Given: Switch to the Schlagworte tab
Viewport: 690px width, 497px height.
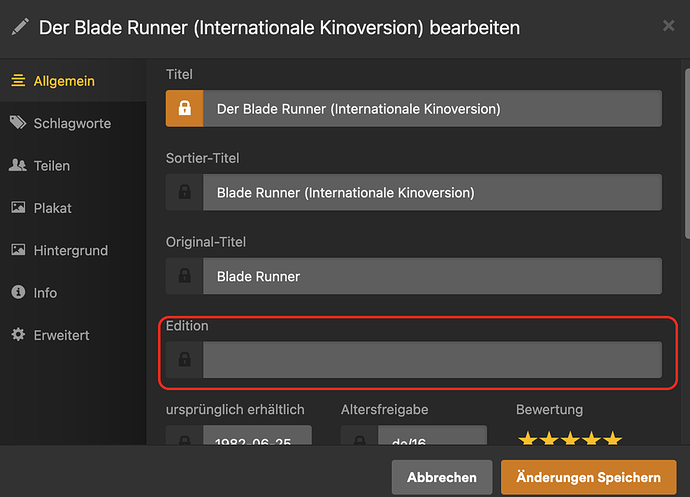Looking at the screenshot, I should tap(73, 123).
